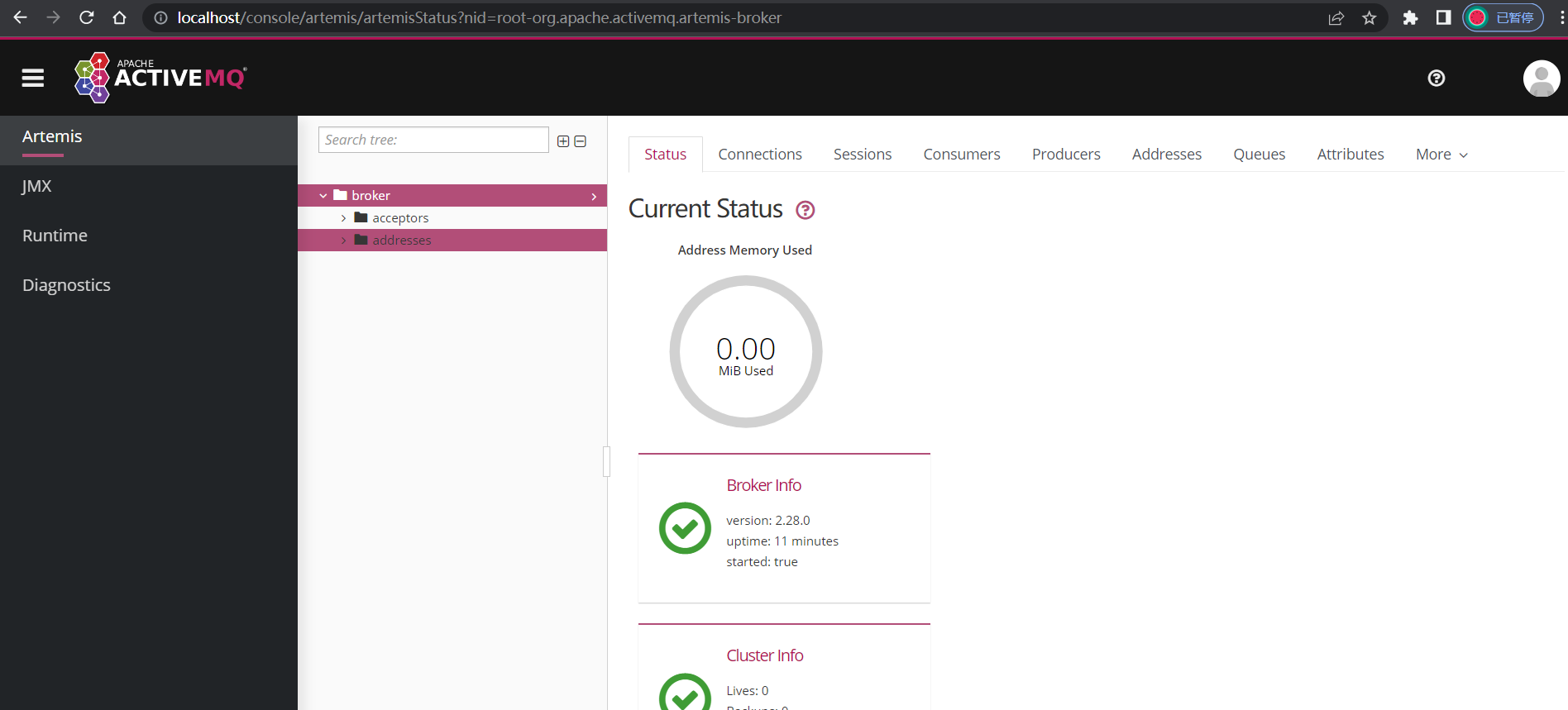The height and width of the screenshot is (710, 1568).
Task: Open the user avatar menu
Action: coord(1542,79)
